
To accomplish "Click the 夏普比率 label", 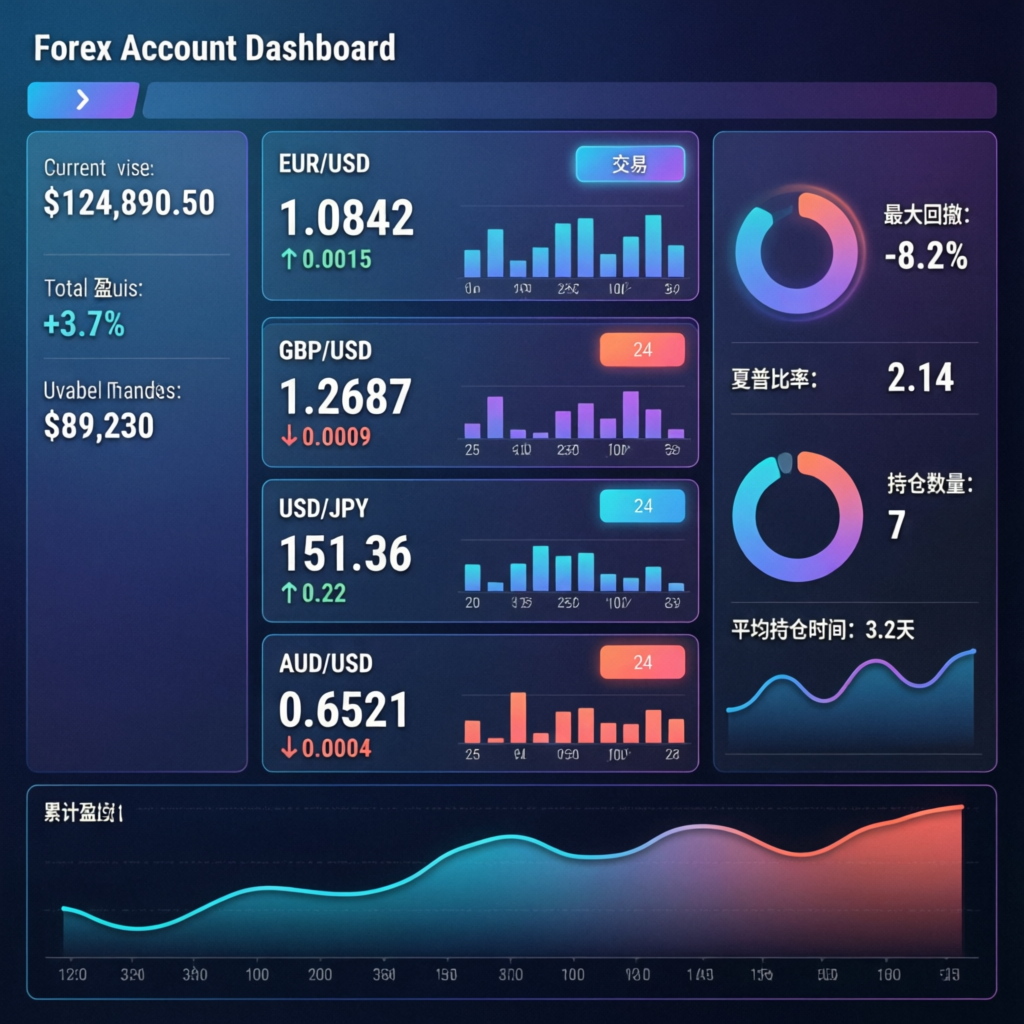I will [774, 378].
